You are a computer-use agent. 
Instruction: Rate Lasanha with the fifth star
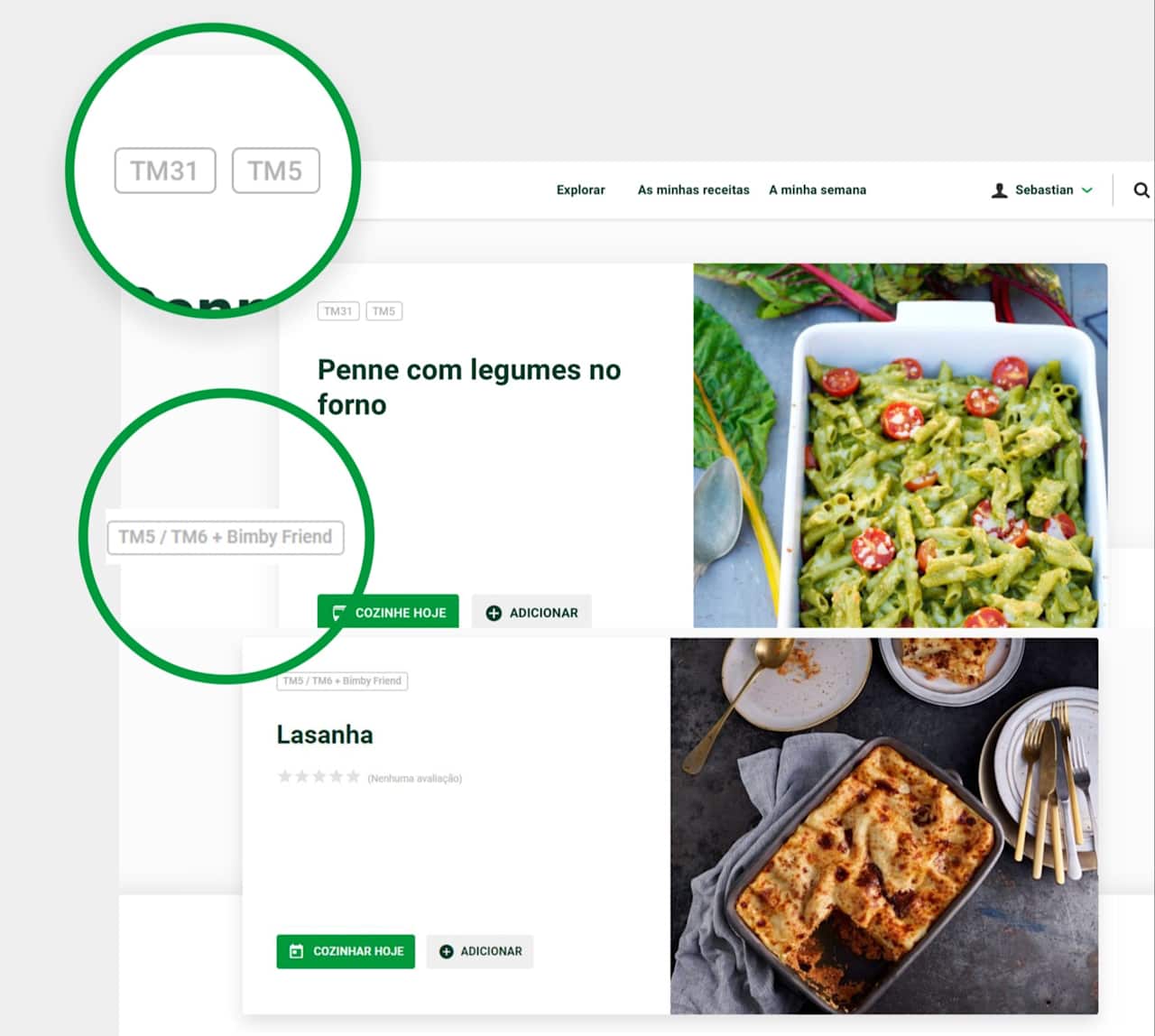(x=353, y=776)
